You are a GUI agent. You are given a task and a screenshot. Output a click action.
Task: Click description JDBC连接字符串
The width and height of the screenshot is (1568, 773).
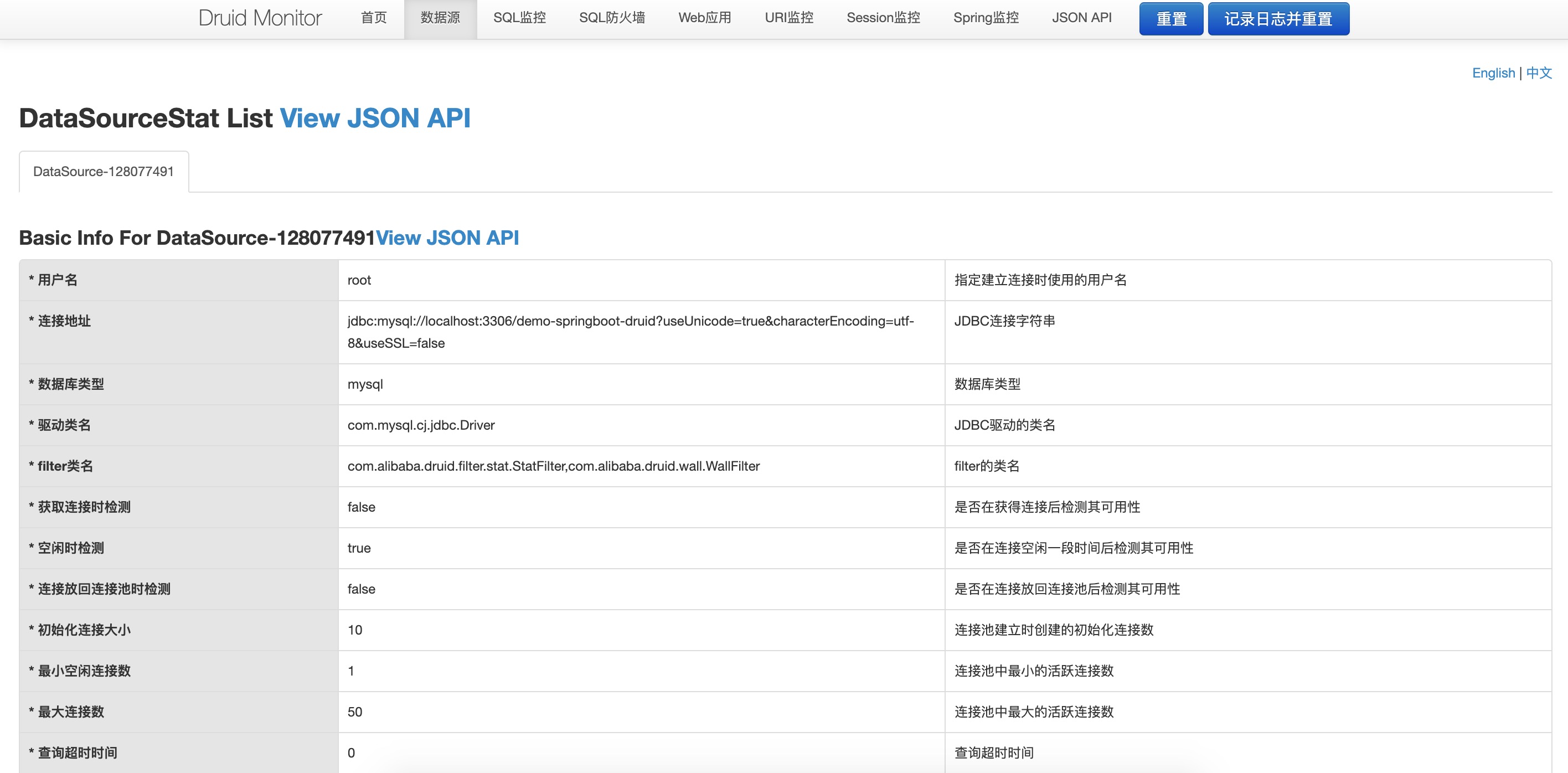[1004, 321]
